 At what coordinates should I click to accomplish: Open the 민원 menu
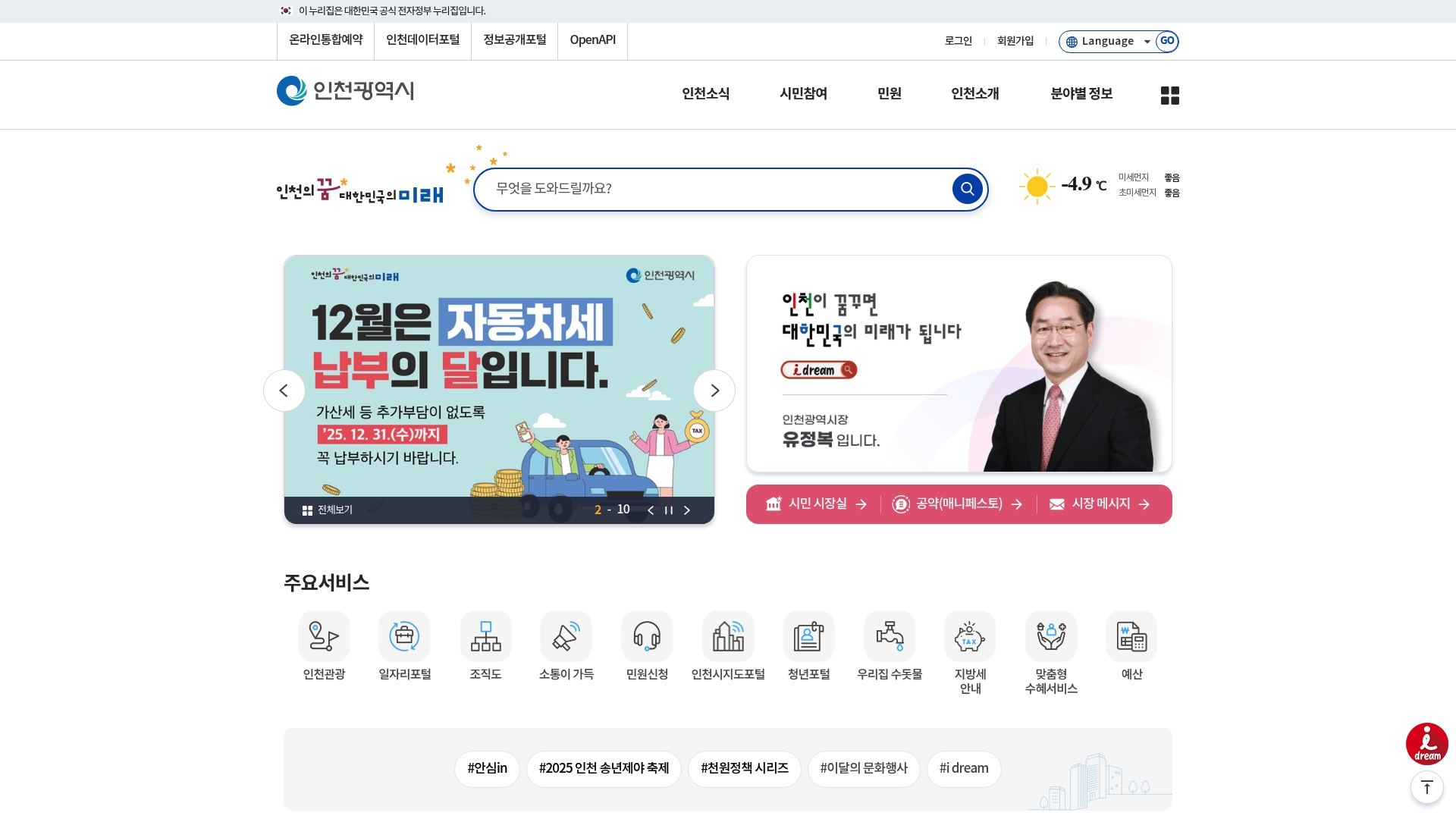point(889,94)
